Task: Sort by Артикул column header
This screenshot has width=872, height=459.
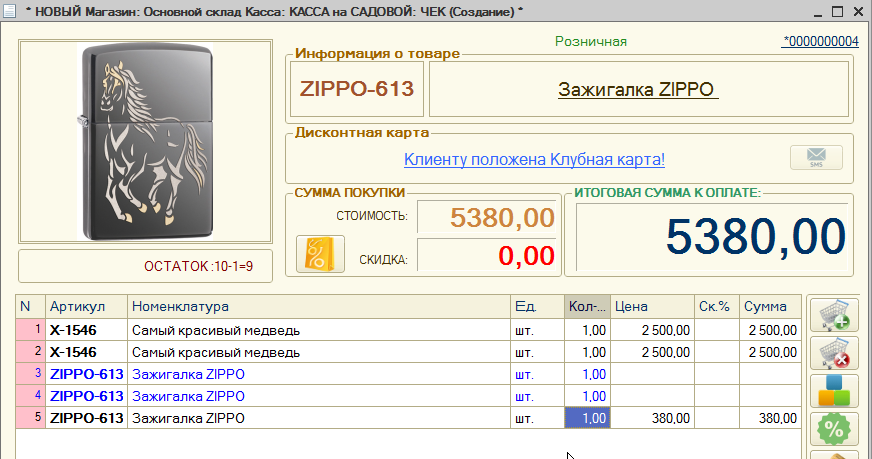Action: tap(86, 307)
